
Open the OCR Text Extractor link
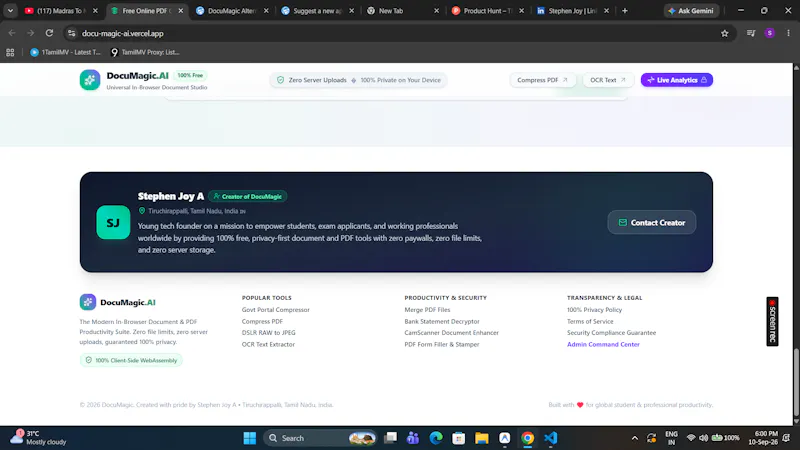[268, 344]
